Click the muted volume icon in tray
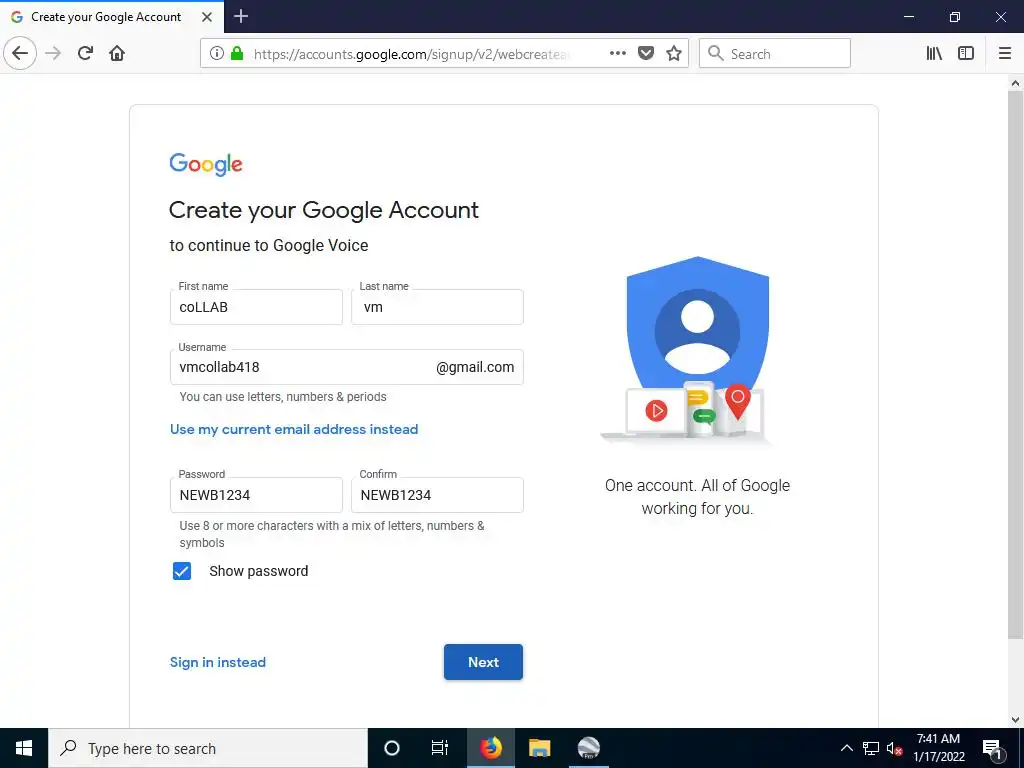This screenshot has height=768, width=1024. [x=894, y=748]
